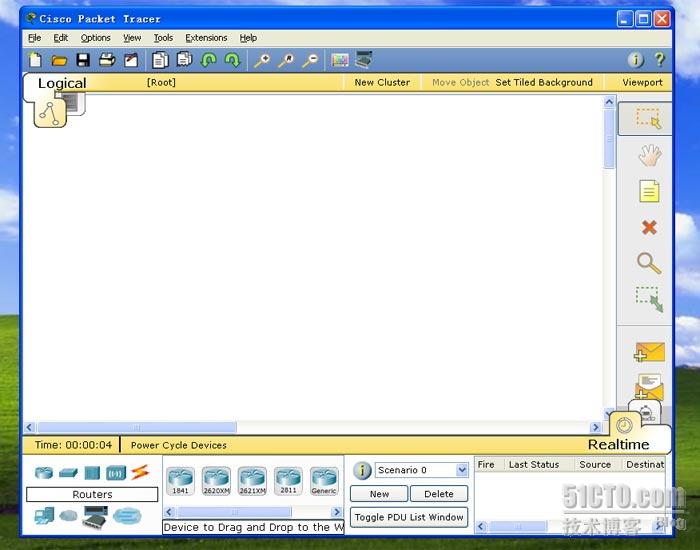Click the Undo green arrow icon
This screenshot has width=700, height=550.
click(208, 60)
